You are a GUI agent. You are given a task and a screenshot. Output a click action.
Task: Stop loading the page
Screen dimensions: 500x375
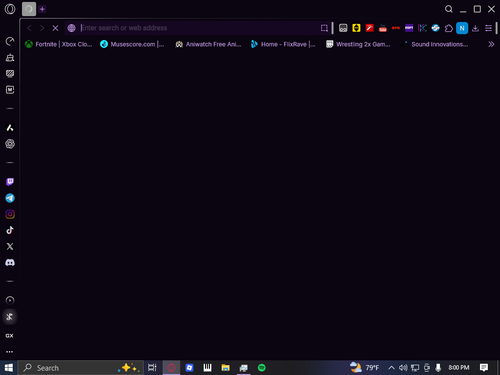click(55, 28)
